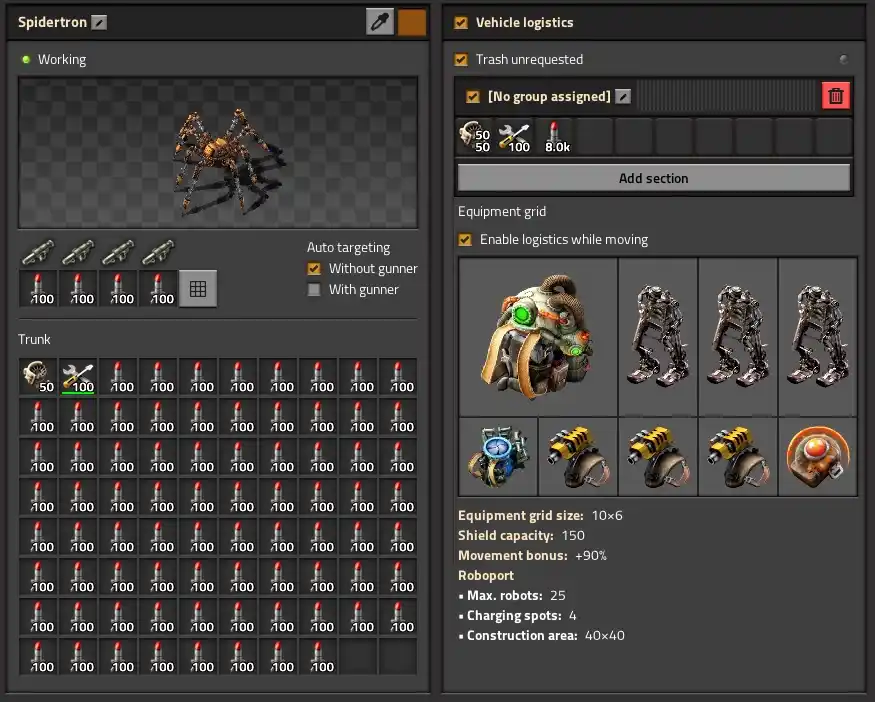The height and width of the screenshot is (702, 875).
Task: Toggle Trash unrequested option
Action: click(461, 59)
